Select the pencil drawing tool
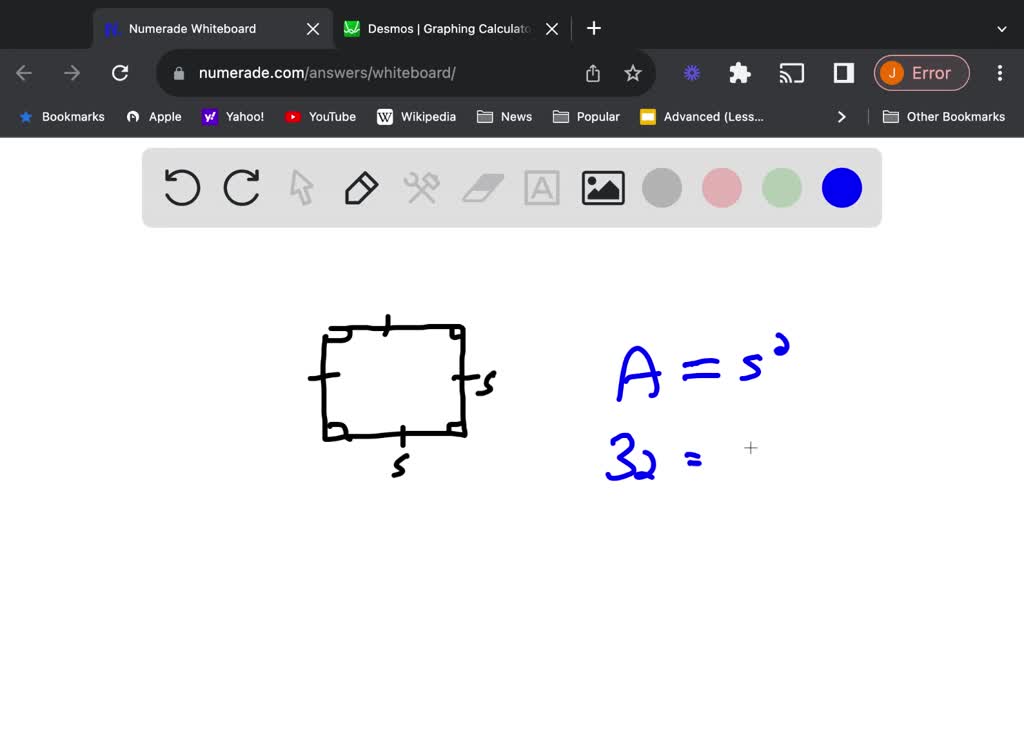This screenshot has width=1024, height=742. point(361,187)
